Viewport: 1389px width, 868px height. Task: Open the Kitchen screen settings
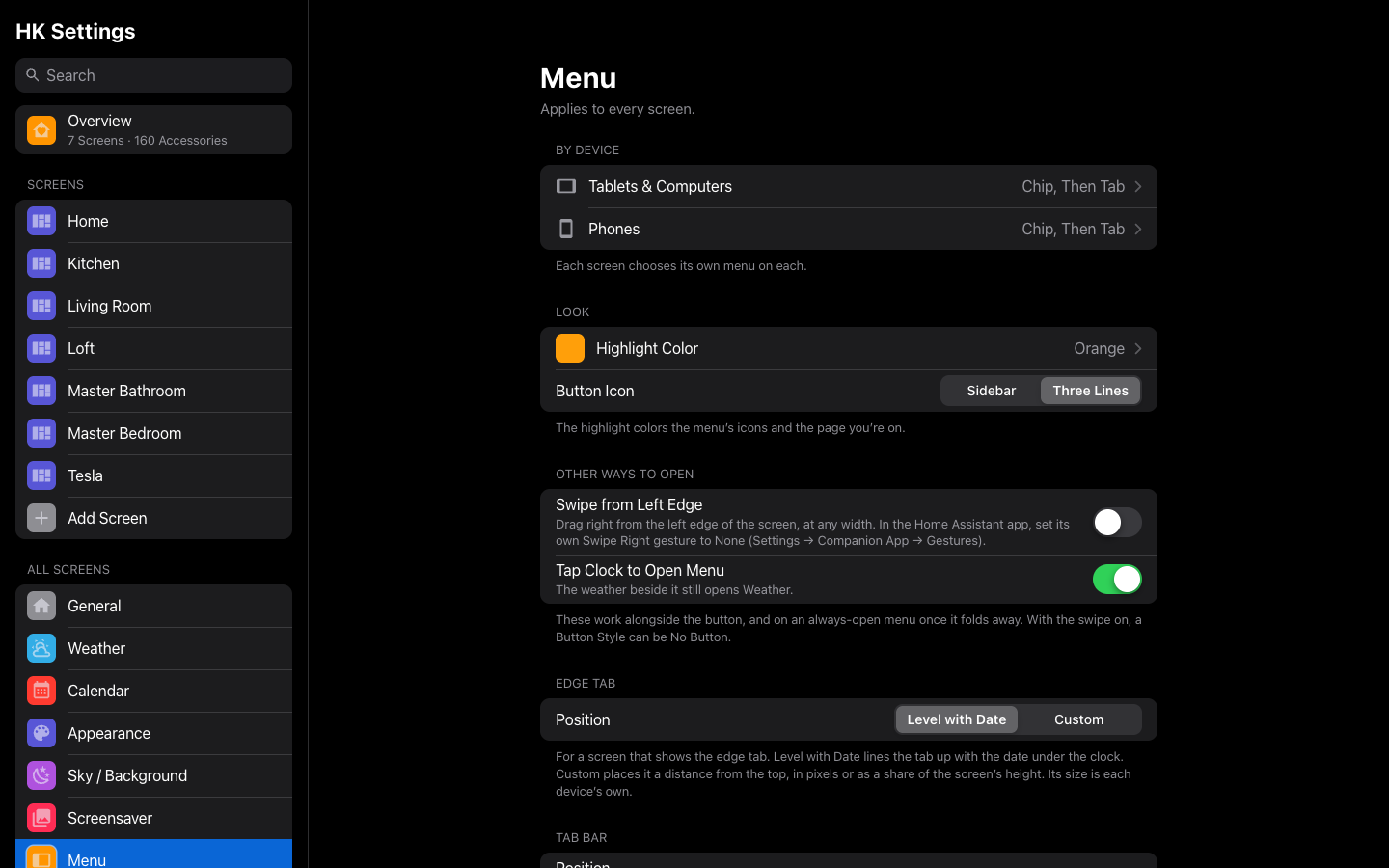coord(153,263)
